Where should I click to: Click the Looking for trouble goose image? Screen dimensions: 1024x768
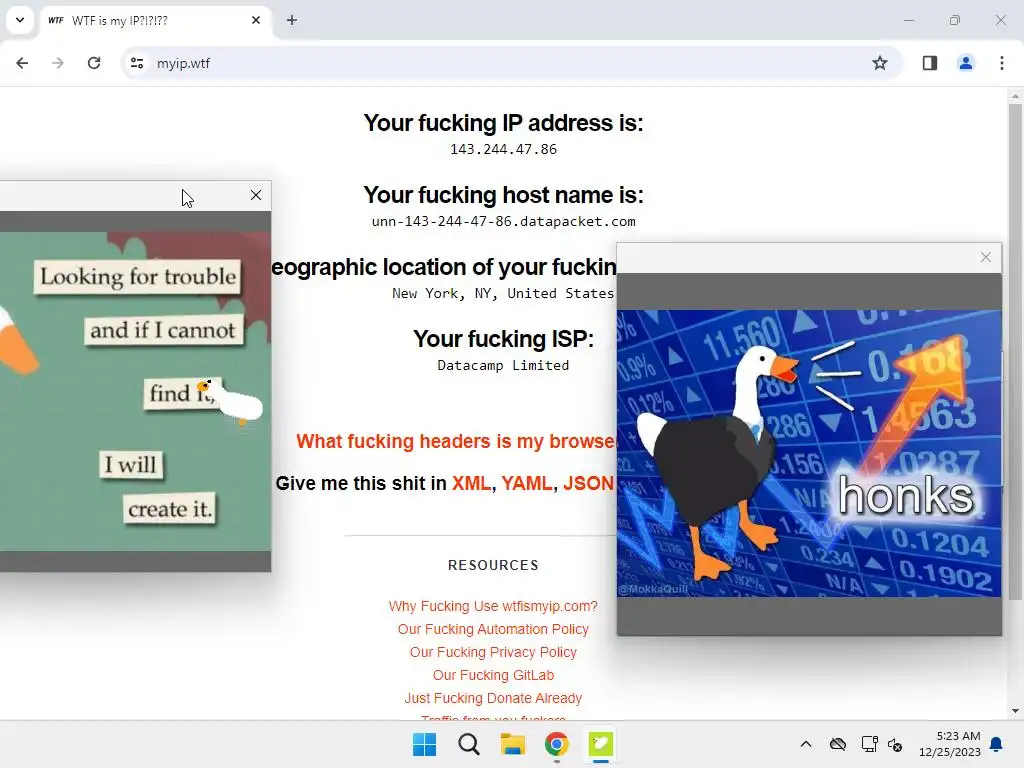click(135, 391)
